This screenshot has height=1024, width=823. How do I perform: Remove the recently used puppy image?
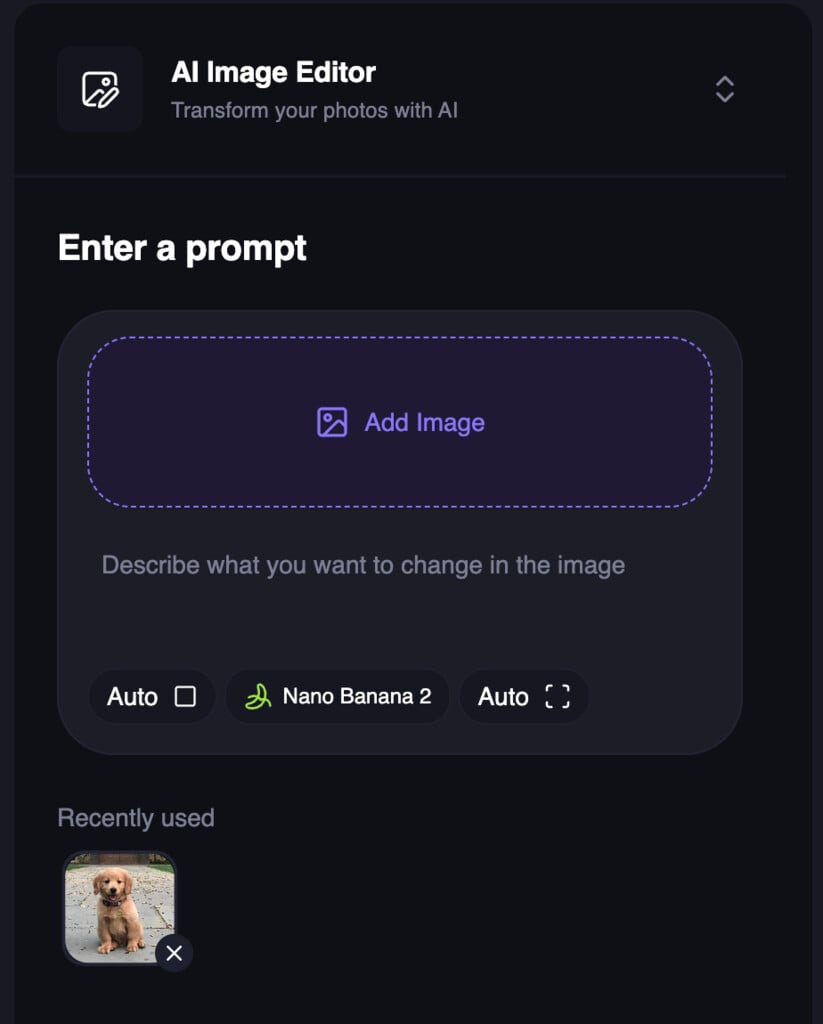(x=174, y=953)
